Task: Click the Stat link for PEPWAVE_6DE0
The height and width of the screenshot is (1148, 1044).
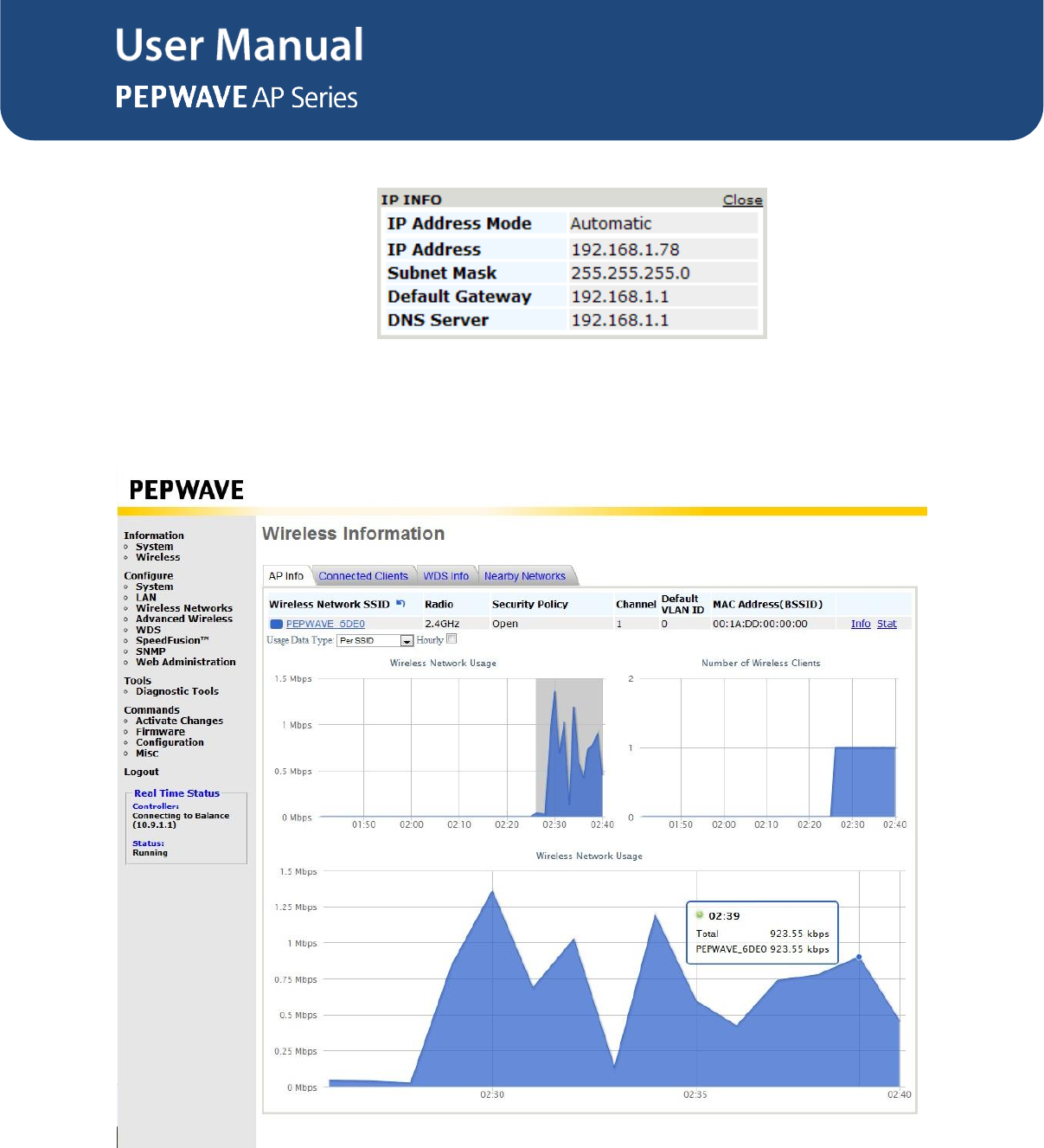Action: click(887, 624)
